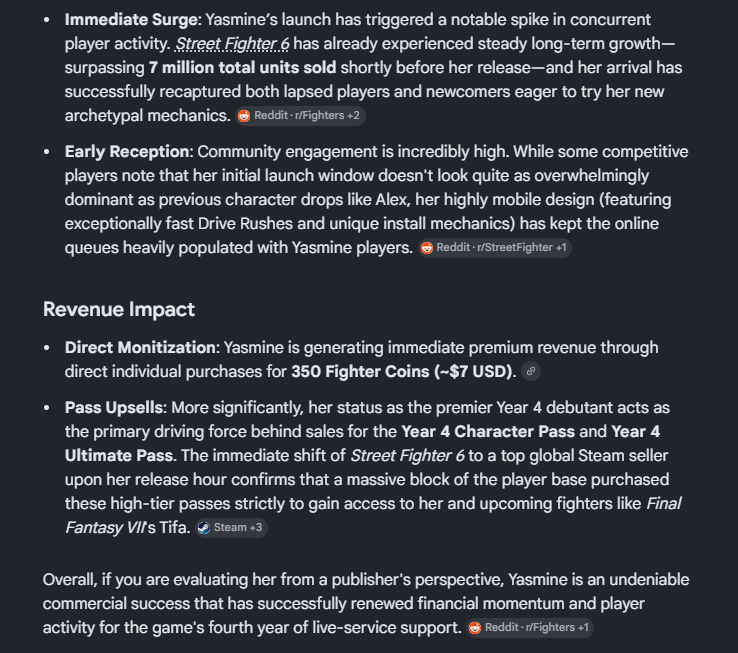Click the bold Year 4 Character Pass text
The height and width of the screenshot is (653, 738).
point(488,432)
